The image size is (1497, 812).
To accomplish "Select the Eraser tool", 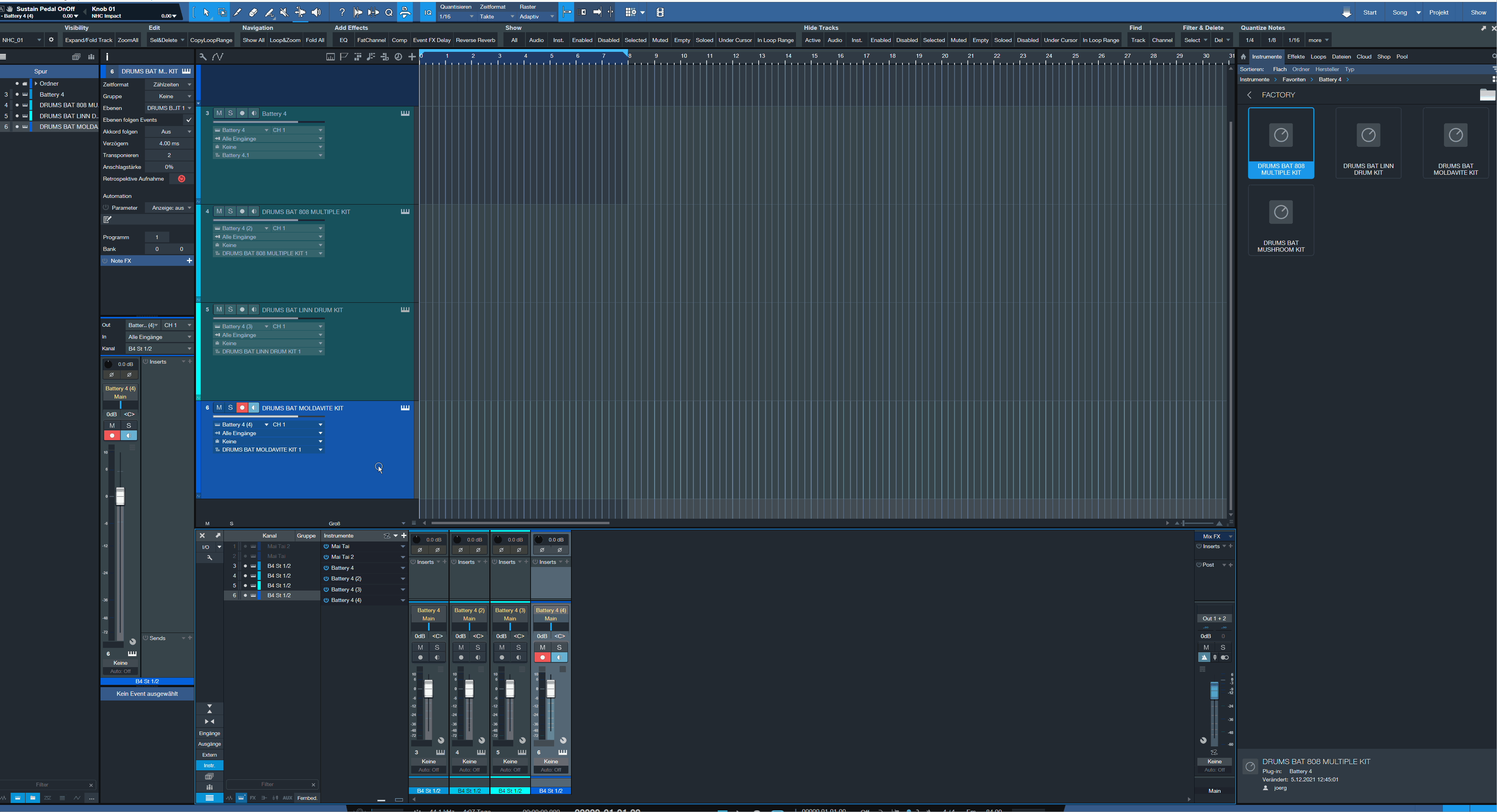I will pyautogui.click(x=253, y=12).
